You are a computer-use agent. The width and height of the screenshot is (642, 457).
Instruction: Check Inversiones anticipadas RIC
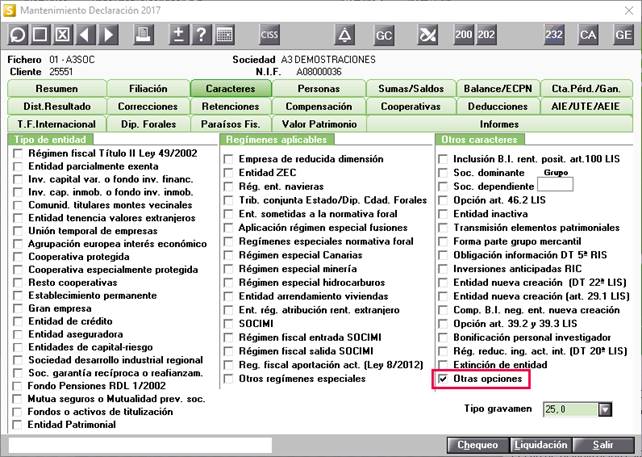tap(443, 269)
